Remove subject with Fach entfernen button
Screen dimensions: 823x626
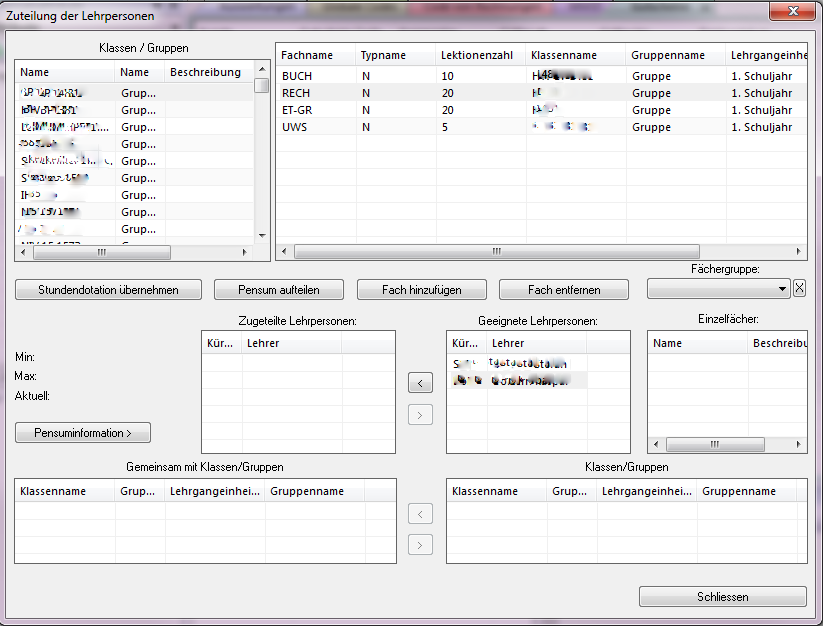(x=564, y=290)
